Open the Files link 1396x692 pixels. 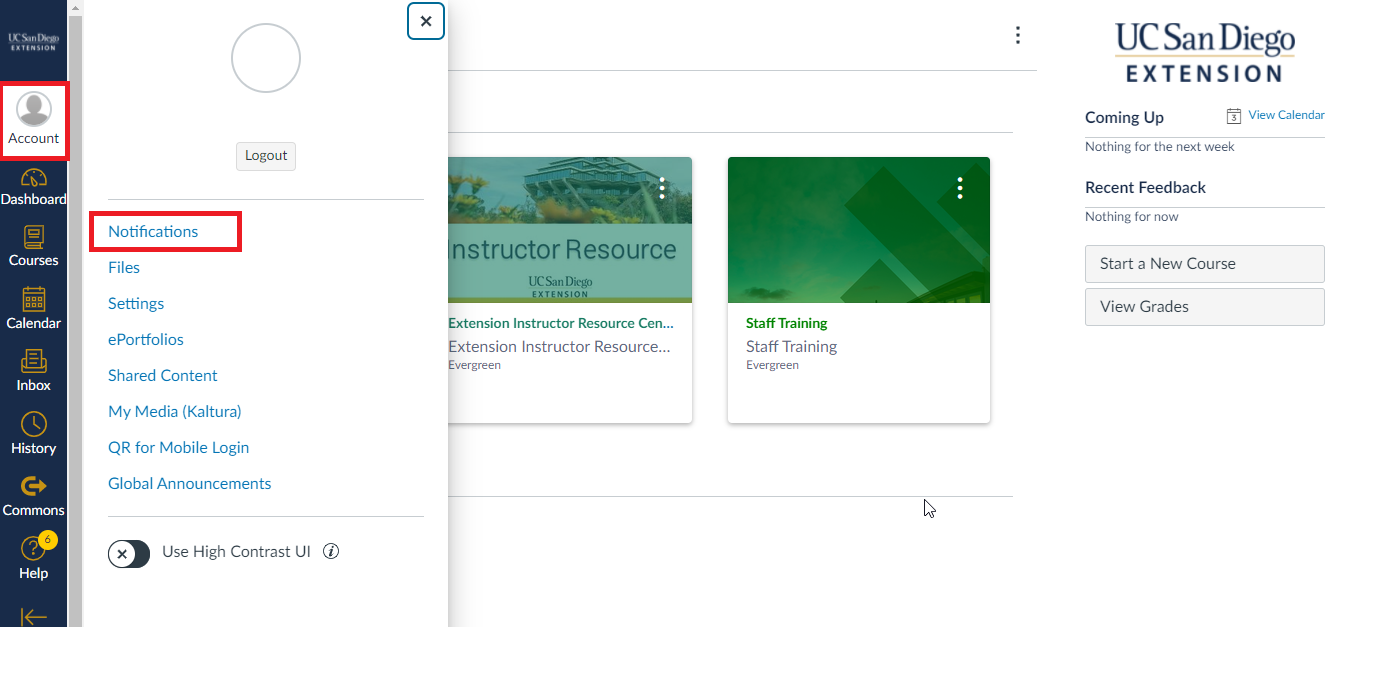click(124, 267)
